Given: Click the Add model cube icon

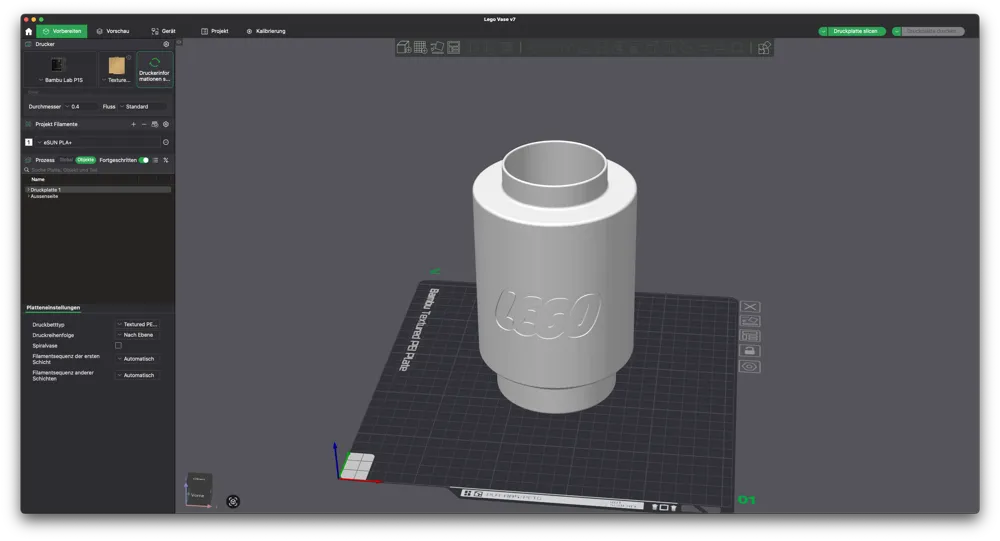Looking at the screenshot, I should pos(404,47).
